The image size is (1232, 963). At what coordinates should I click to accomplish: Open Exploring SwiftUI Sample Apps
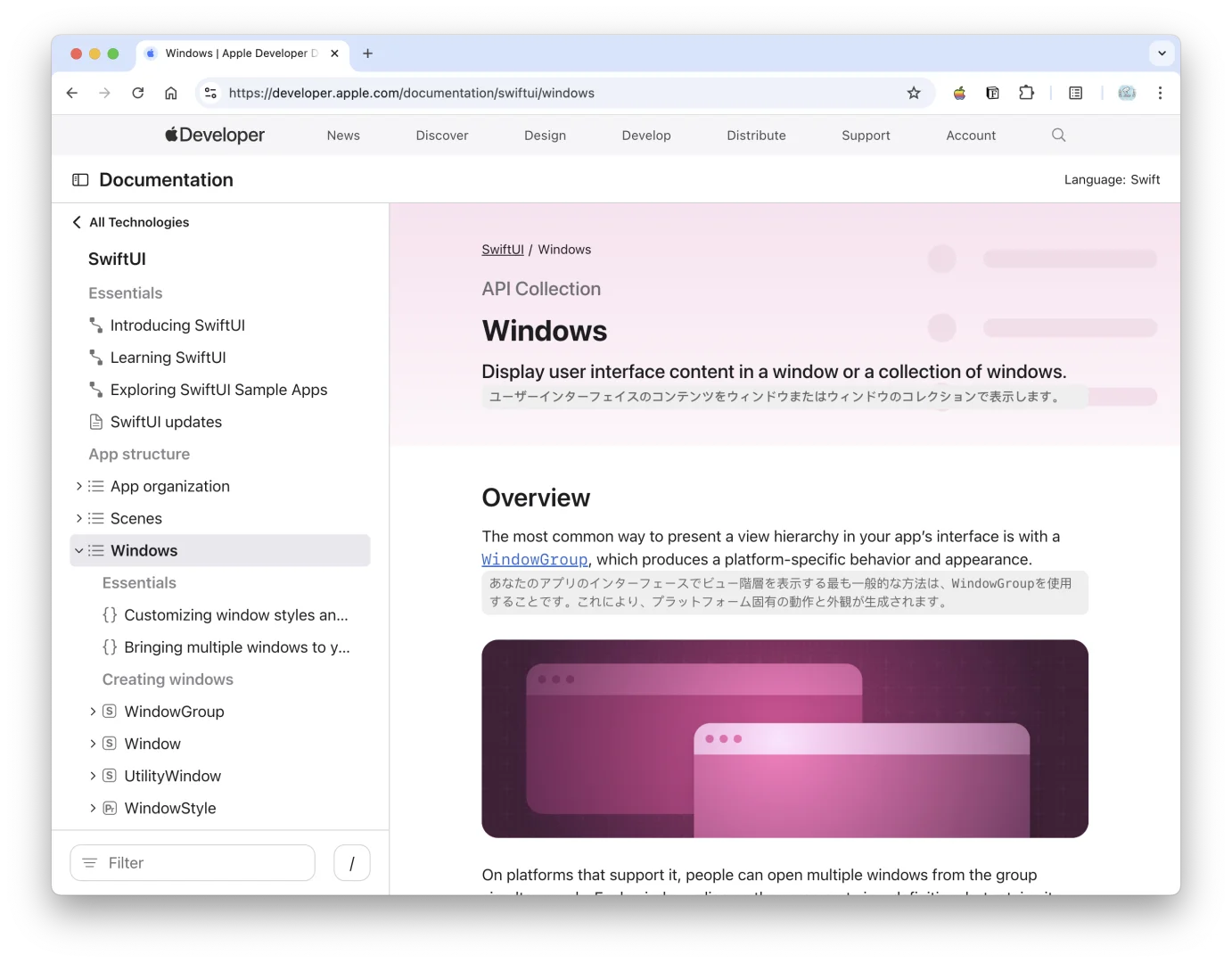click(218, 390)
